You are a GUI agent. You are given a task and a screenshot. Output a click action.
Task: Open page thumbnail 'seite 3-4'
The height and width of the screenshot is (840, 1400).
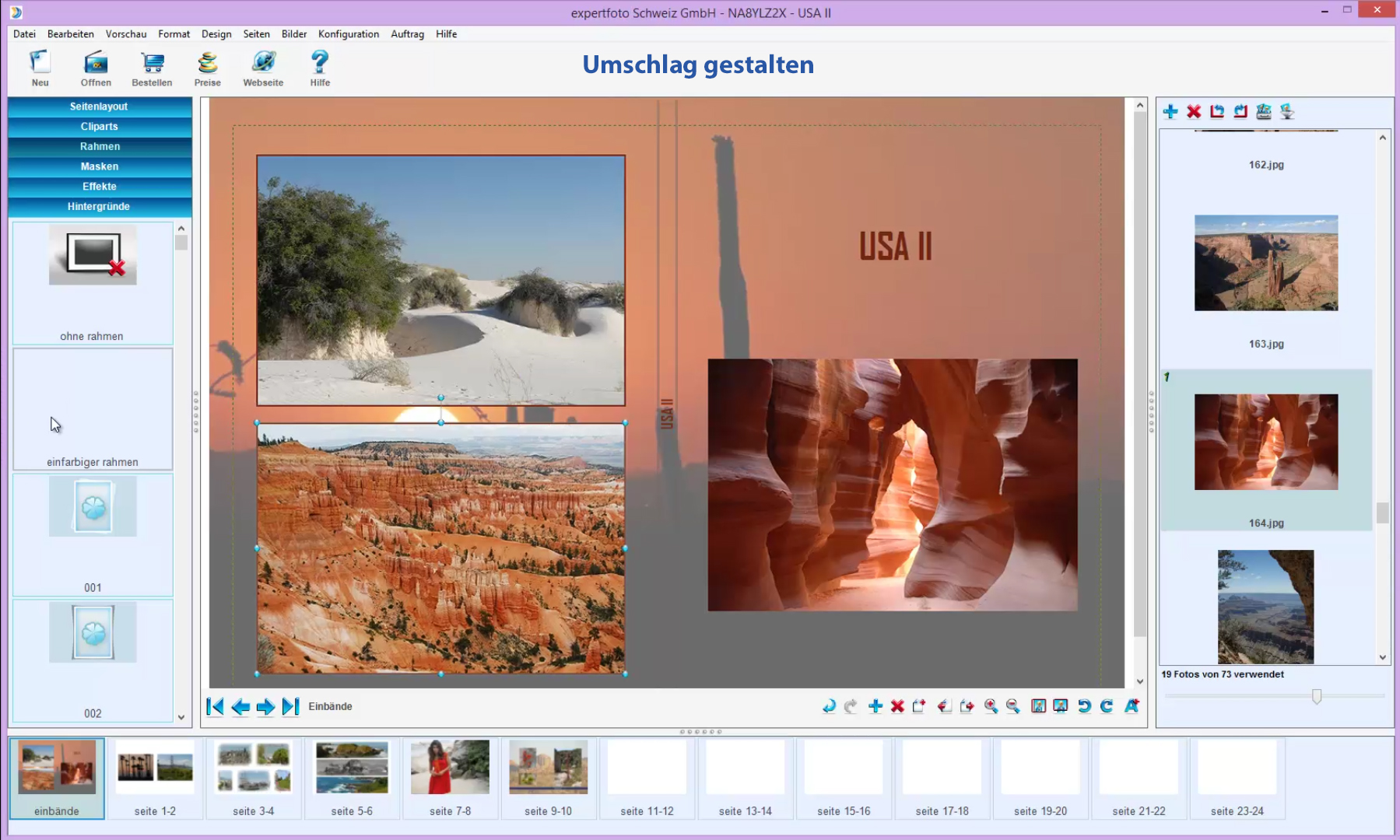254,778
